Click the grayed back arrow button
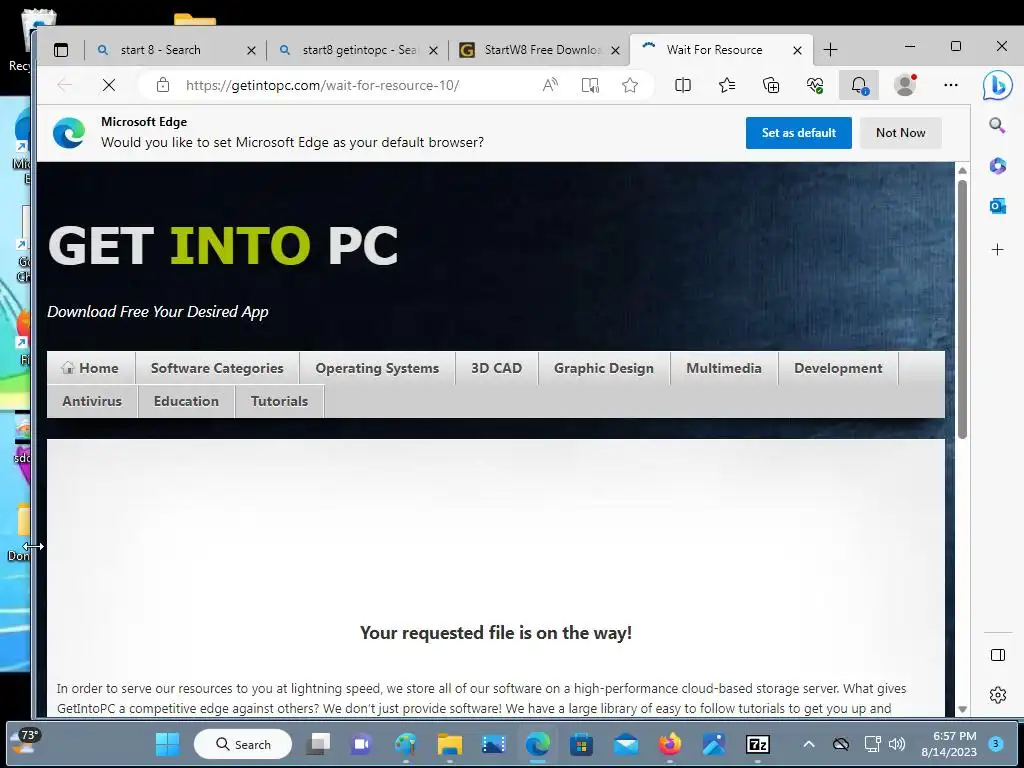The height and width of the screenshot is (768, 1024). click(x=65, y=85)
